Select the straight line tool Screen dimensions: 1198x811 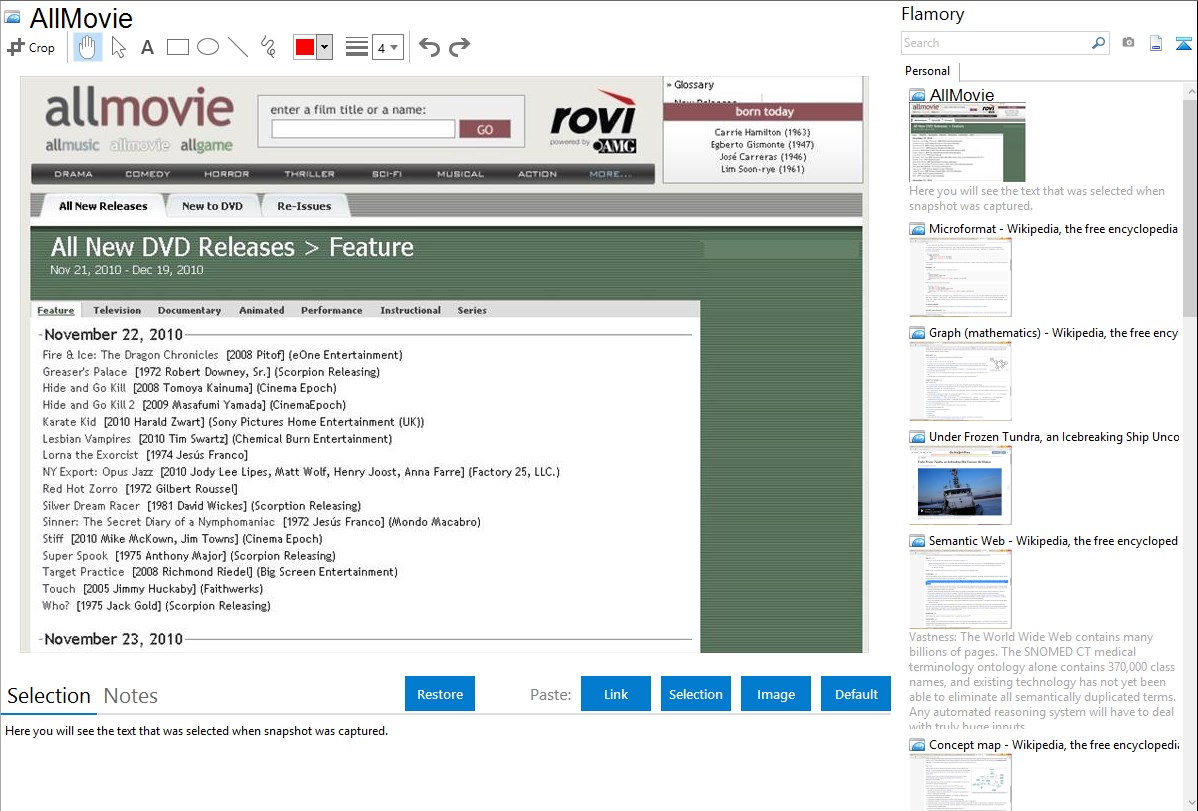238,47
